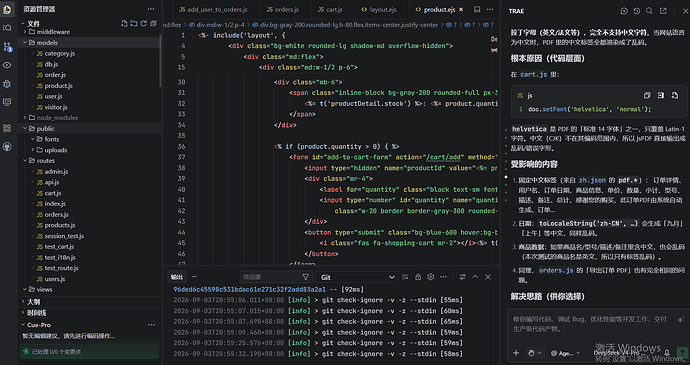
Task: Open the eye preview view in the activity bar
Action: [x=7, y=65]
